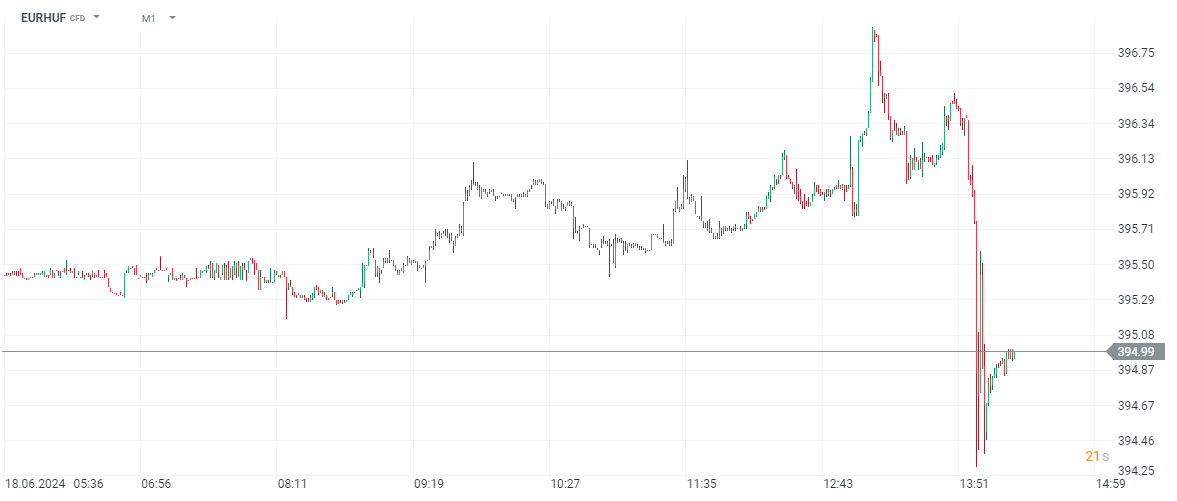Click the 14:59 time axis label
Viewport: 1177px width, 501px height.
coord(1111,484)
